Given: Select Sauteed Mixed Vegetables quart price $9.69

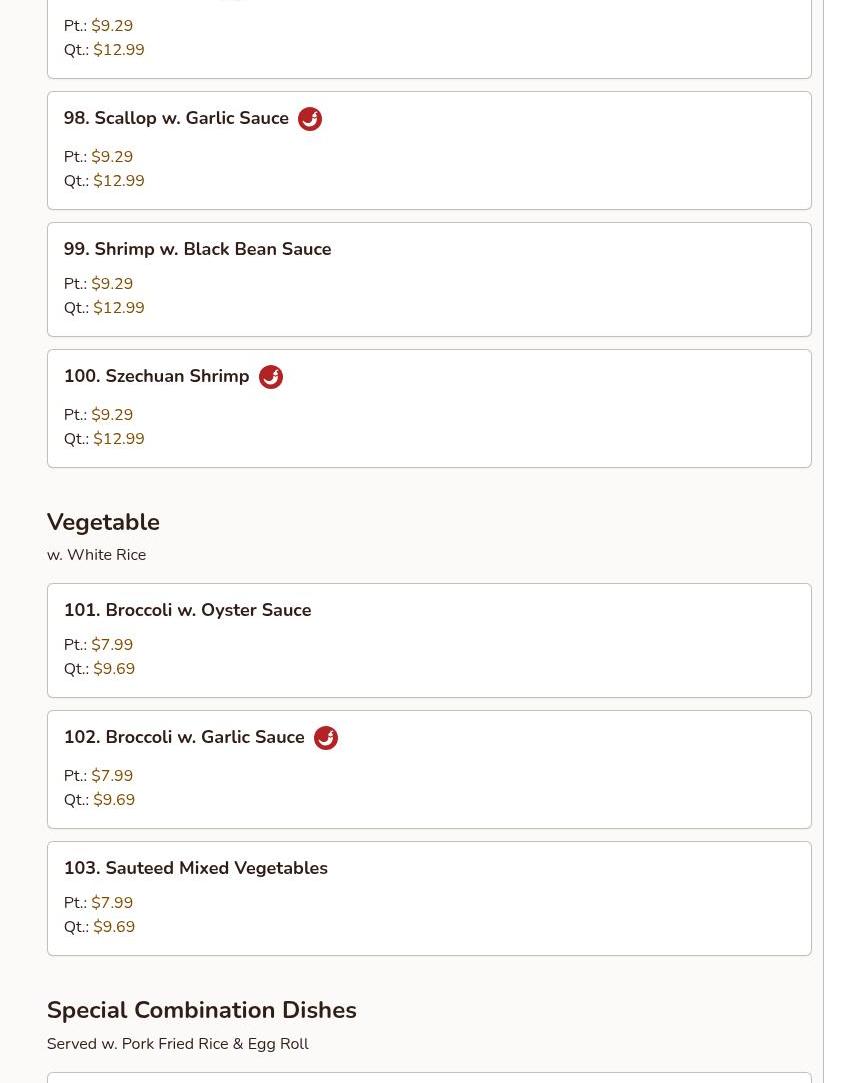Looking at the screenshot, I should 114,927.
